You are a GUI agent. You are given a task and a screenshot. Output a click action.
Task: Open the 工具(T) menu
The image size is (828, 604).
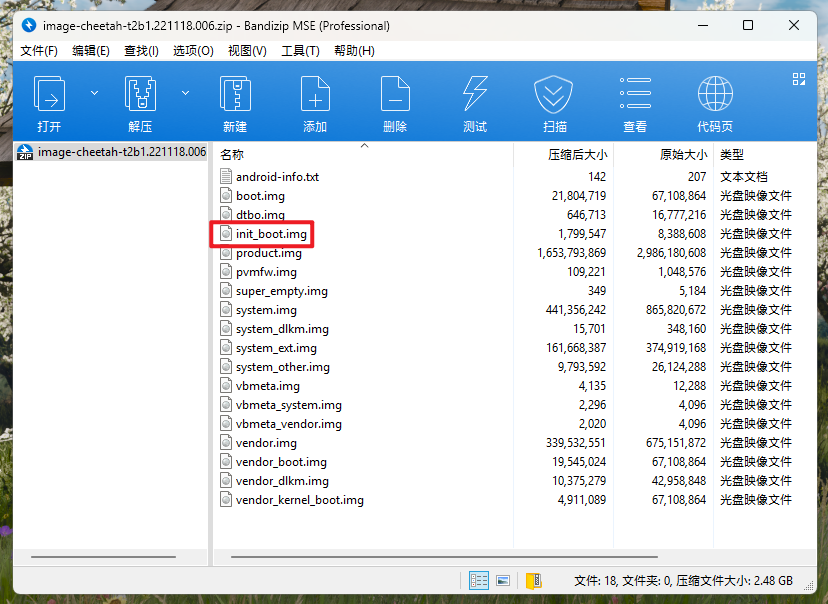pyautogui.click(x=300, y=51)
